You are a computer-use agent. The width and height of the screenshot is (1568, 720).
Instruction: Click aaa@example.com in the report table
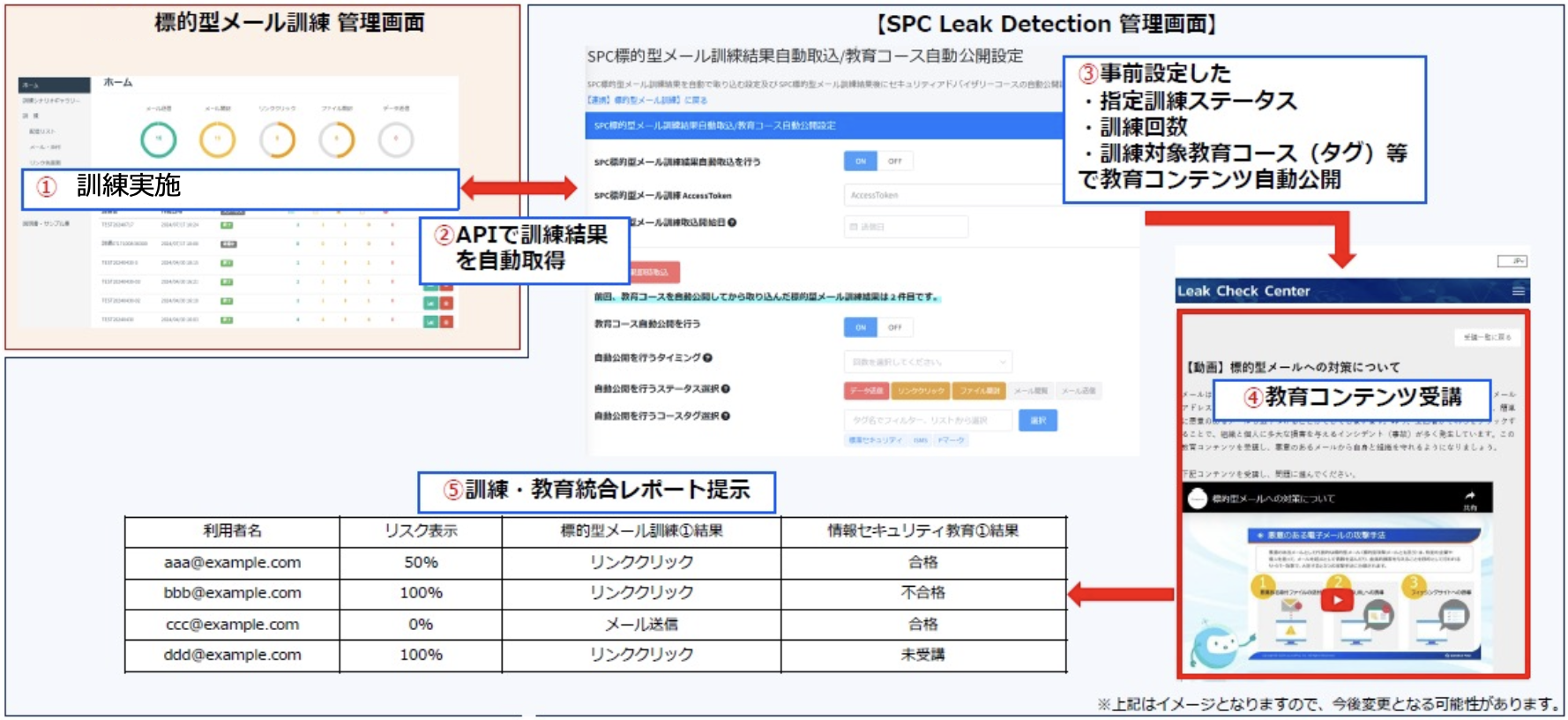coord(232,563)
